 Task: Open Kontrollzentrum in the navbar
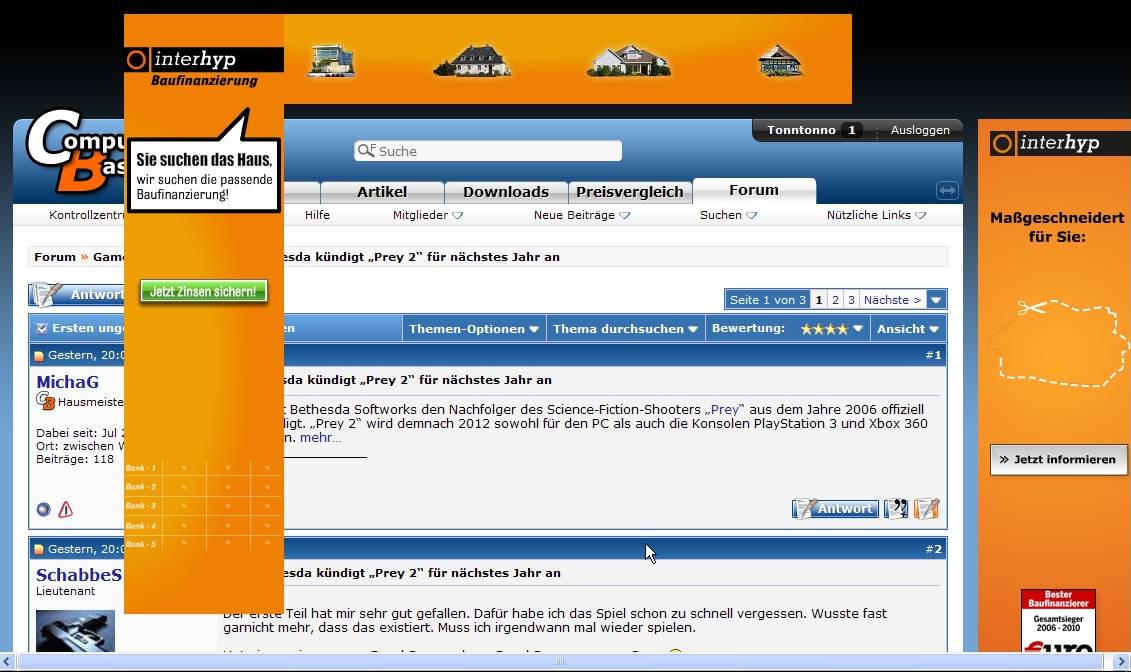click(x=87, y=215)
